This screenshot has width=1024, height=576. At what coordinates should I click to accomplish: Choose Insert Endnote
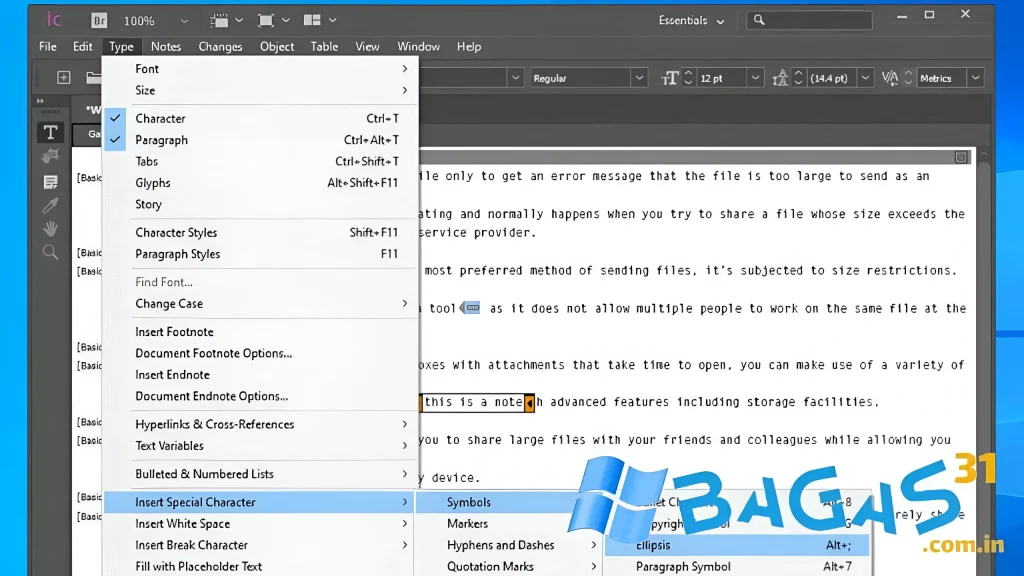point(260,375)
